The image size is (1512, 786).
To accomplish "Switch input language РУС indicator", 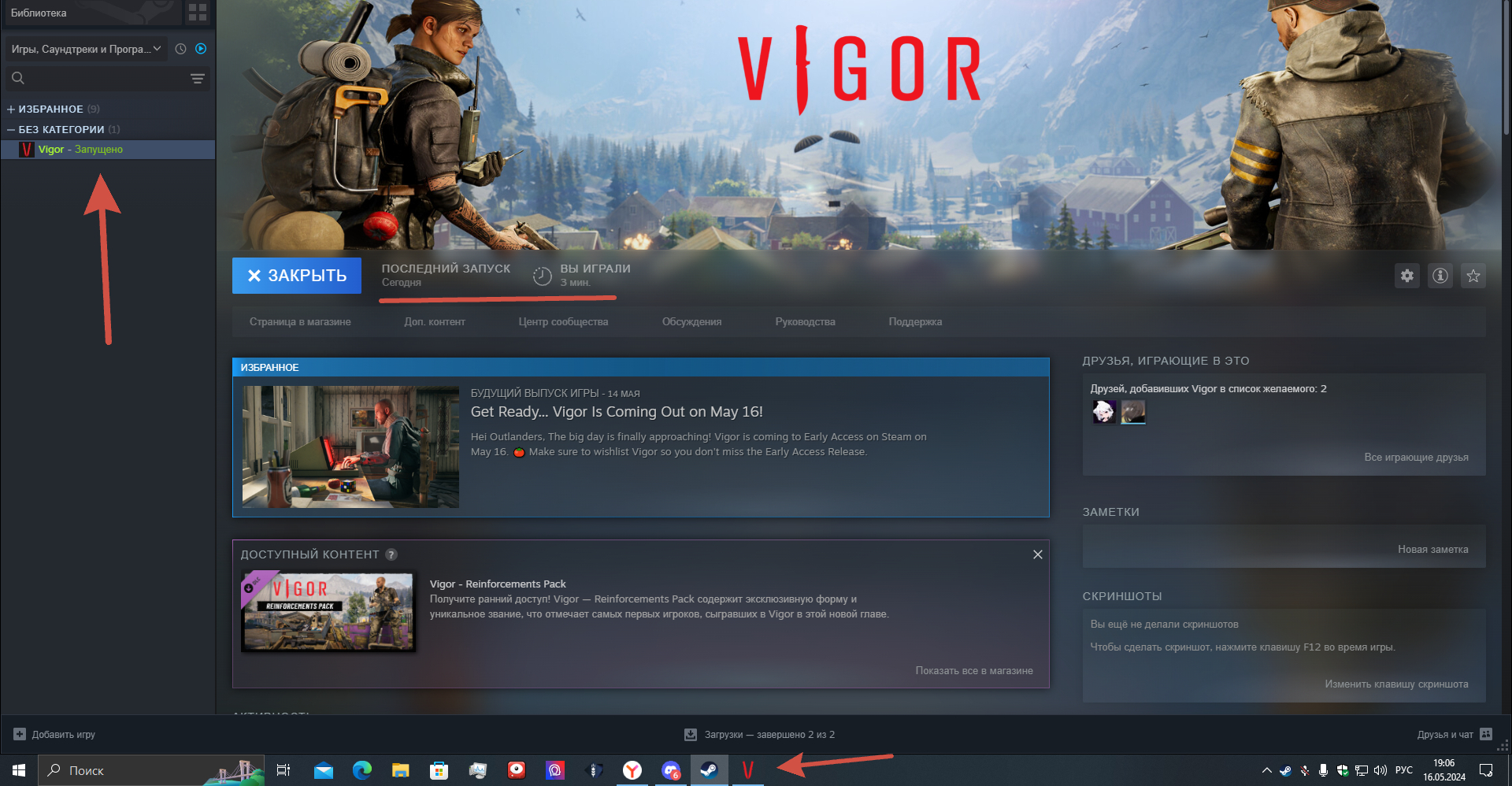I will pyautogui.click(x=1403, y=770).
